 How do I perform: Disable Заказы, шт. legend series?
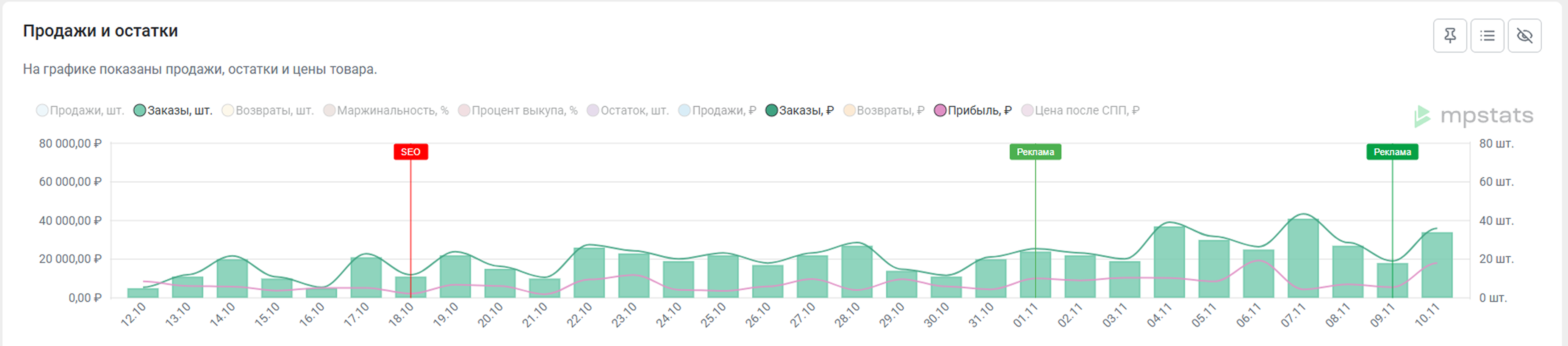pyautogui.click(x=174, y=110)
